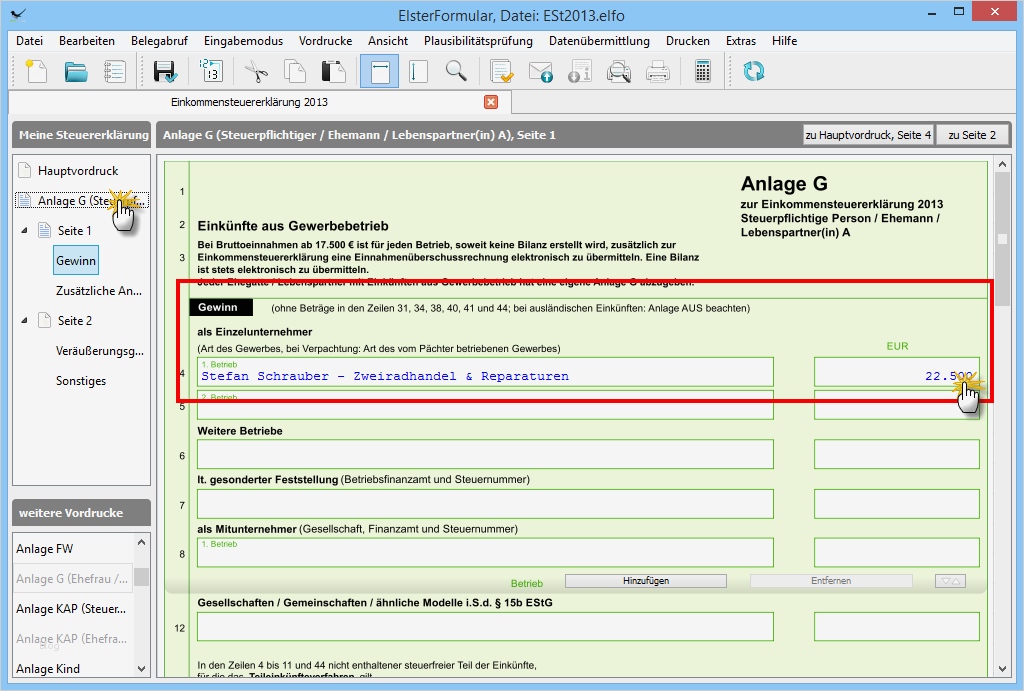Save the file with the floppy disk icon

coord(165,71)
